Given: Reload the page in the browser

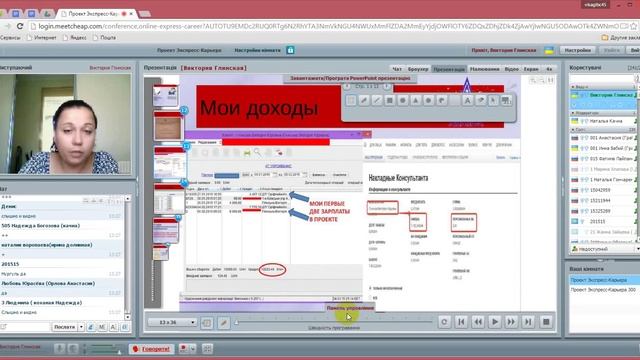Looking at the screenshot, I should [x=20, y=26].
